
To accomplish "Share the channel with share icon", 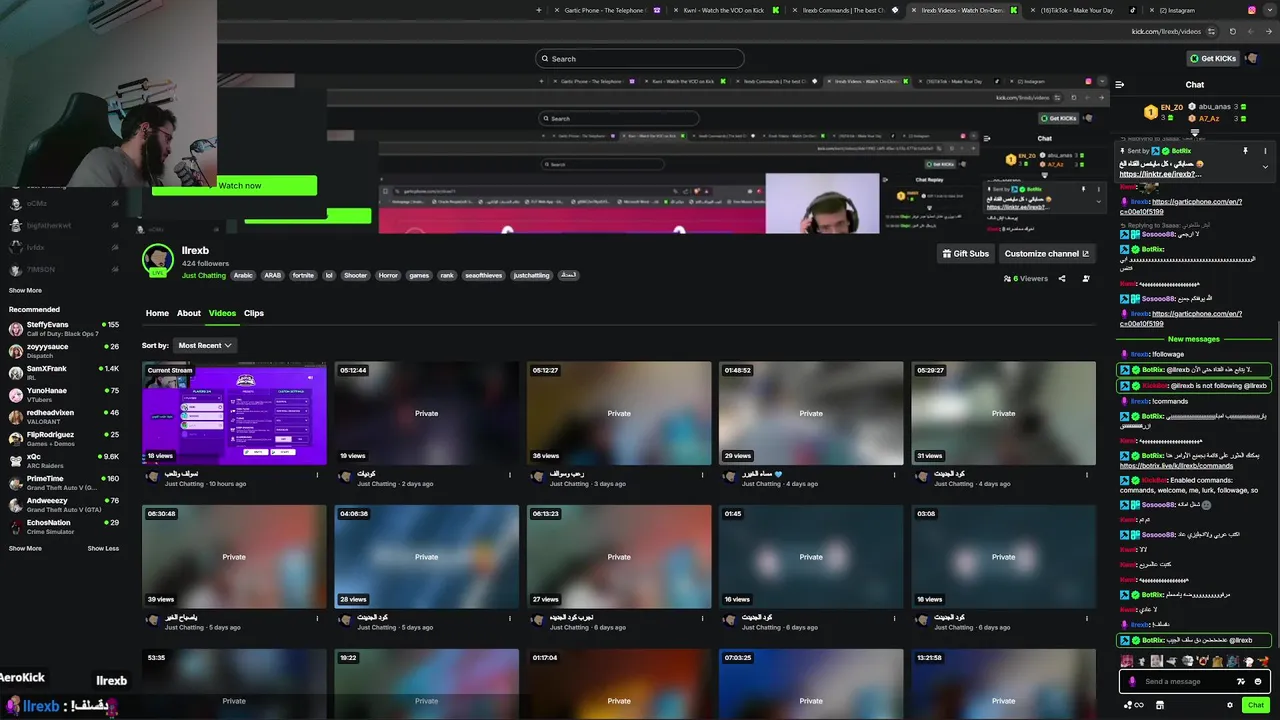I will pos(1062,279).
